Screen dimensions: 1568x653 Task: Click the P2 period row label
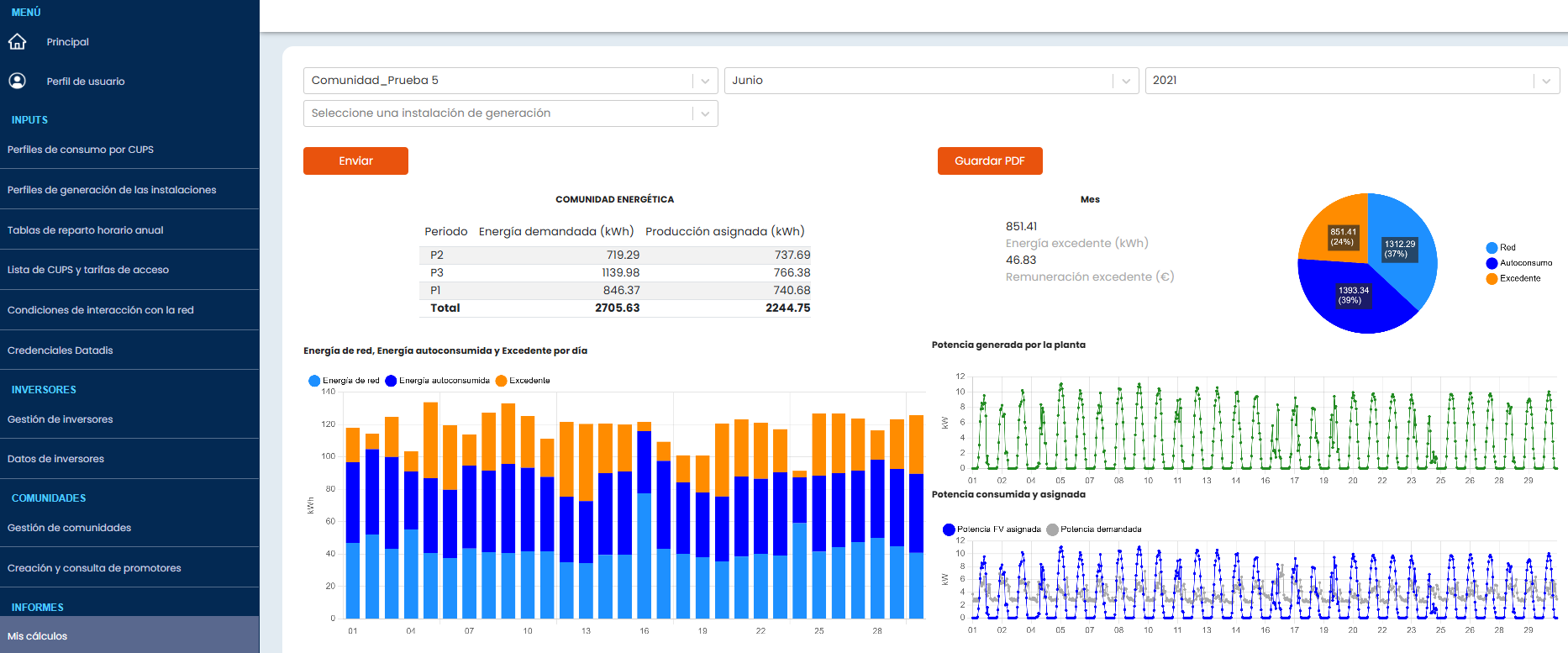pos(437,255)
